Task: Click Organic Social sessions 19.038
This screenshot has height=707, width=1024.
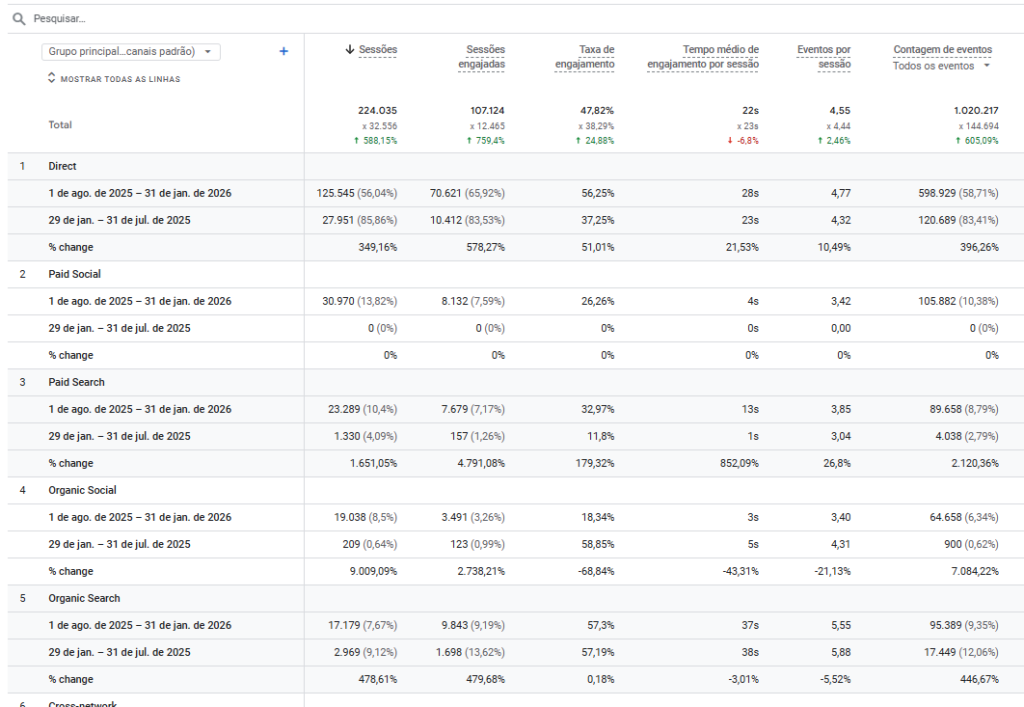Action: click(349, 518)
